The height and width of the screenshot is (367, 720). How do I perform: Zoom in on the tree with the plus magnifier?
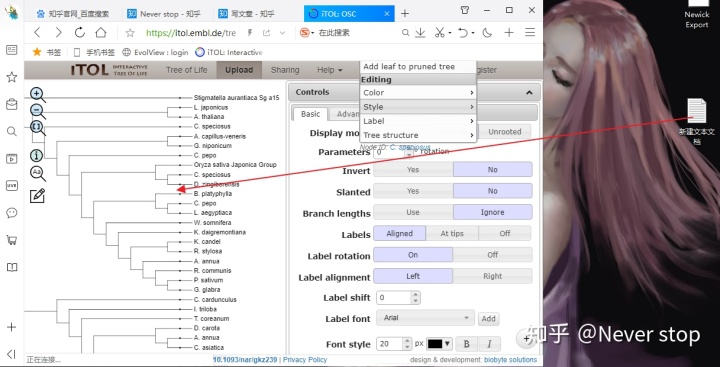(38, 95)
